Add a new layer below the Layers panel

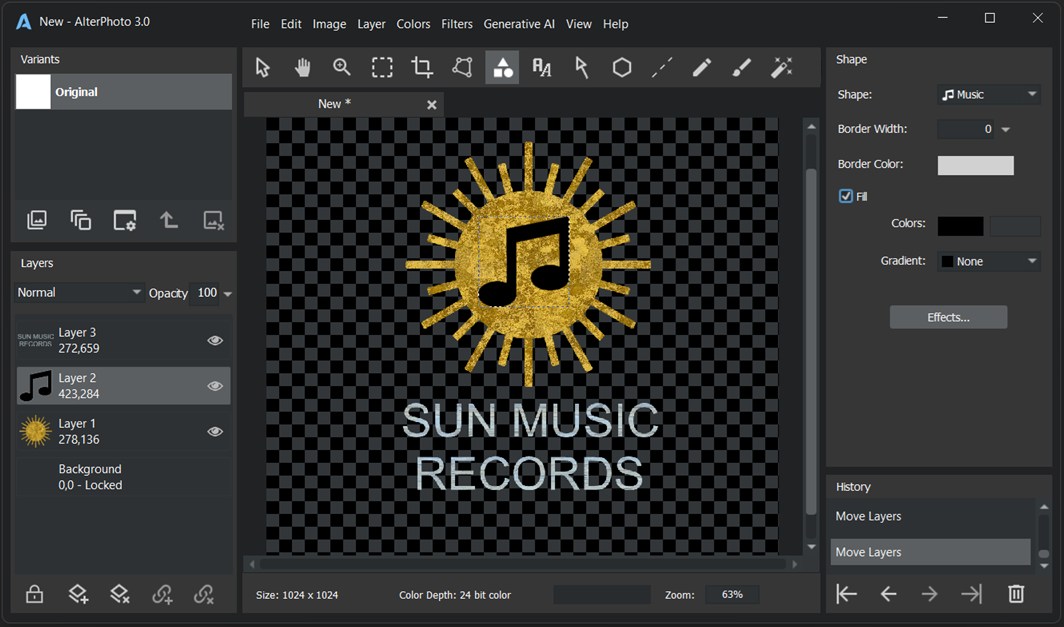pos(78,593)
